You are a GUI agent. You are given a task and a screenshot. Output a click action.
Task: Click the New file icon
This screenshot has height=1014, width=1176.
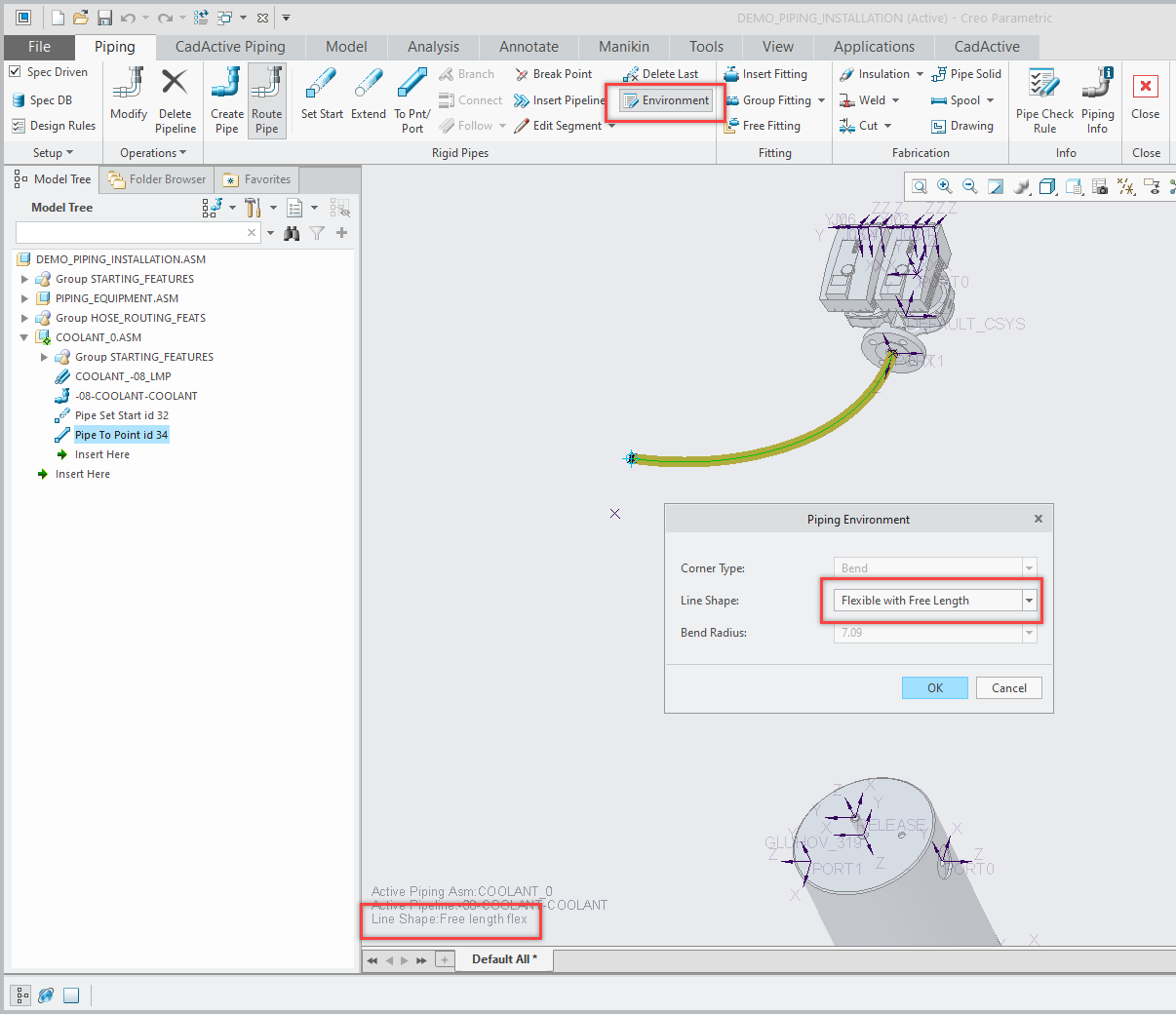[x=58, y=18]
